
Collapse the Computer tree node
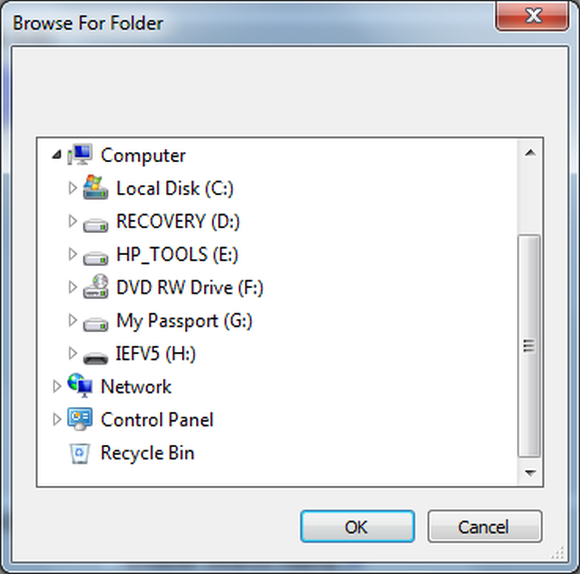tap(57, 155)
